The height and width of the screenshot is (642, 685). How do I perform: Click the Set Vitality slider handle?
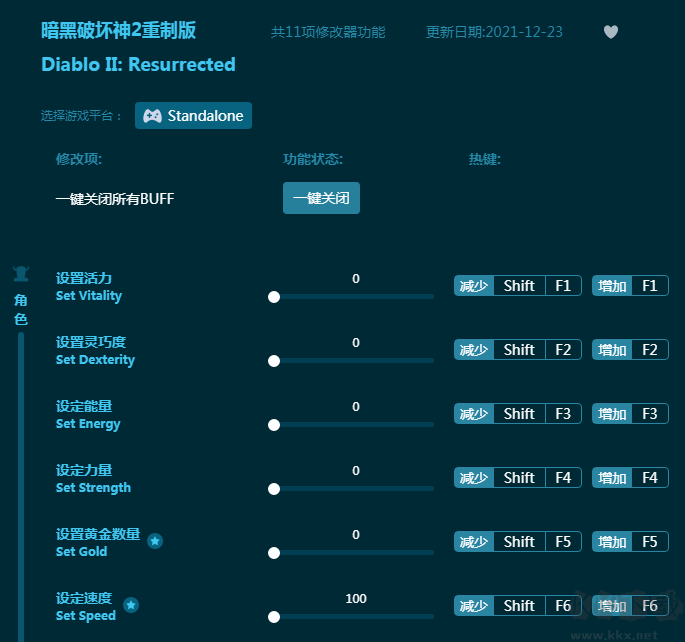tap(274, 297)
